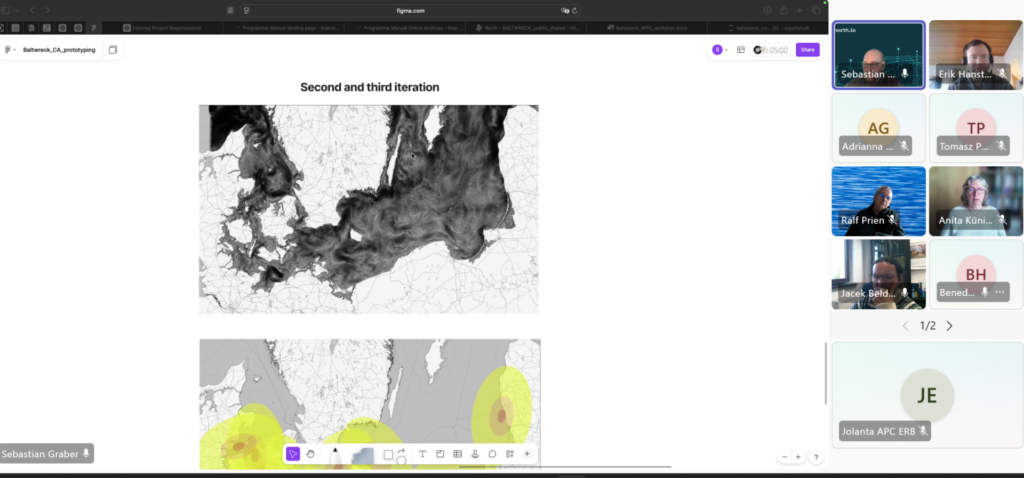Open the Figma main menu dropdown
Viewport: 1024px width, 478px height.
point(11,49)
